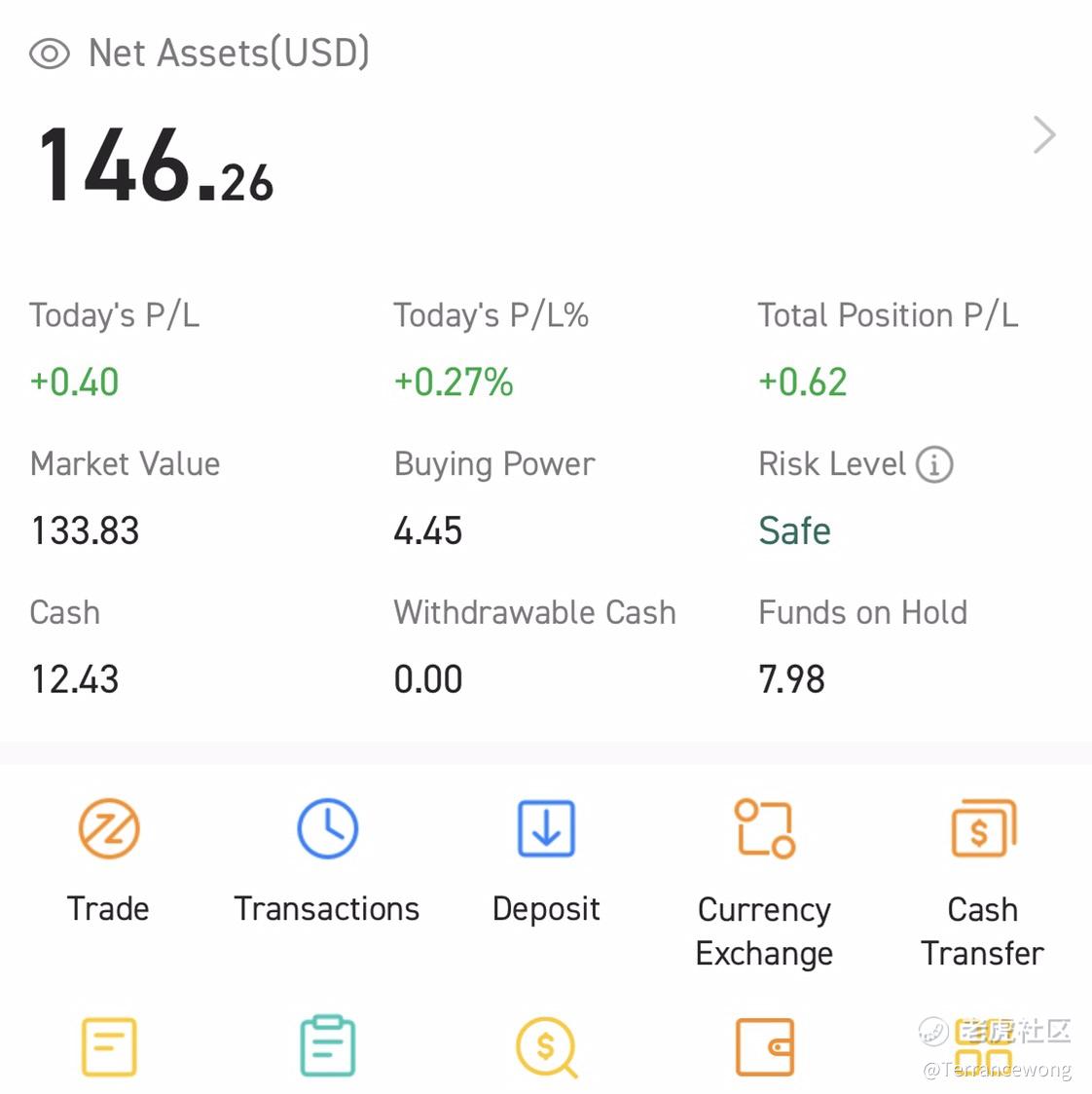Viewport: 1092px width, 1094px height.
Task: Tap Currency Exchange text
Action: [x=764, y=931]
